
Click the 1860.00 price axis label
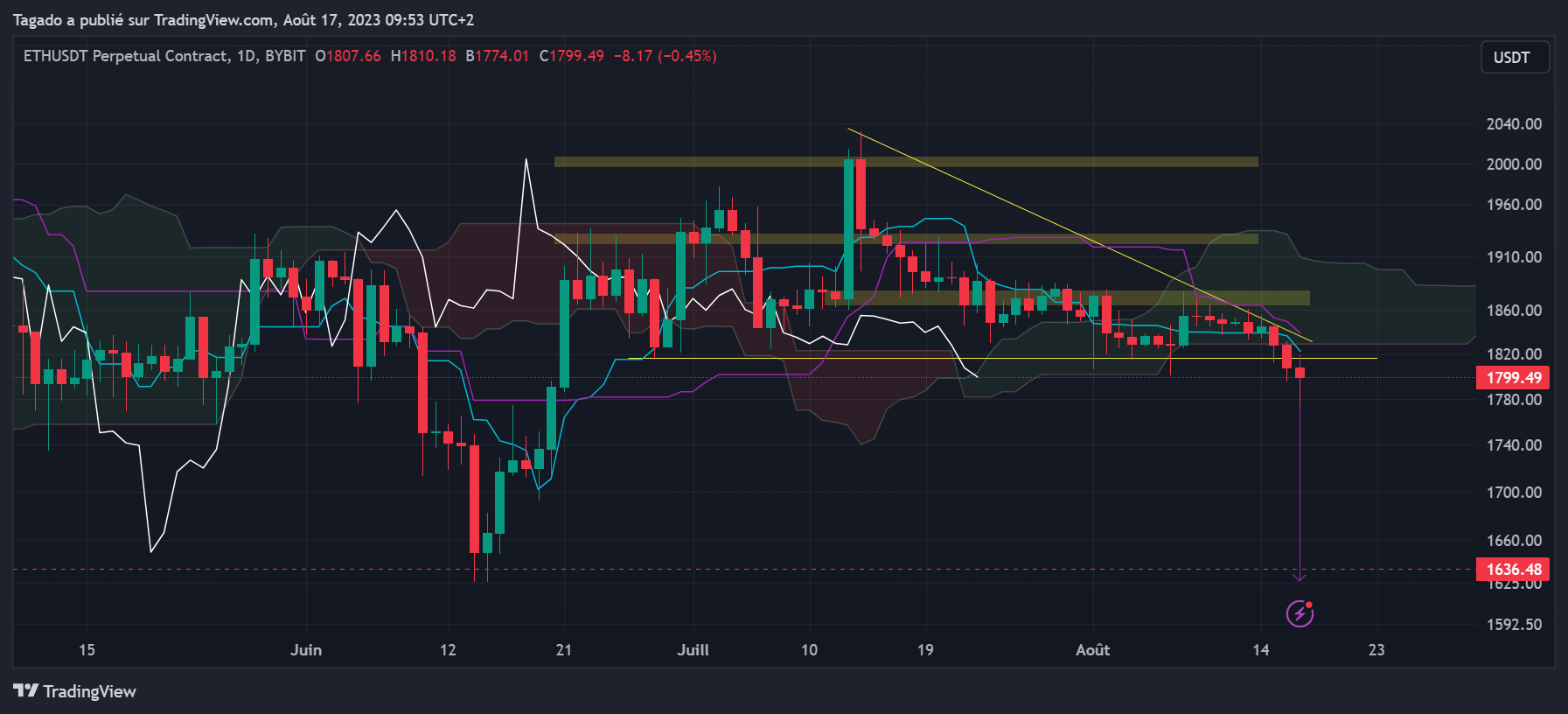(1514, 311)
